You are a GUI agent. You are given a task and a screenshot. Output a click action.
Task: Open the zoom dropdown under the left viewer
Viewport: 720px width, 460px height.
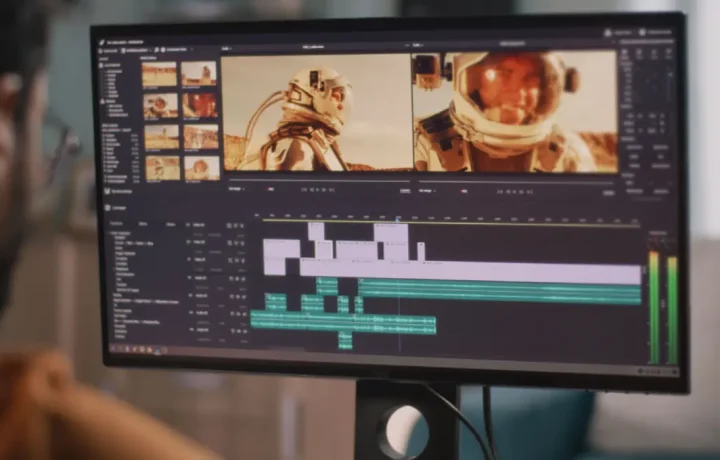(236, 189)
